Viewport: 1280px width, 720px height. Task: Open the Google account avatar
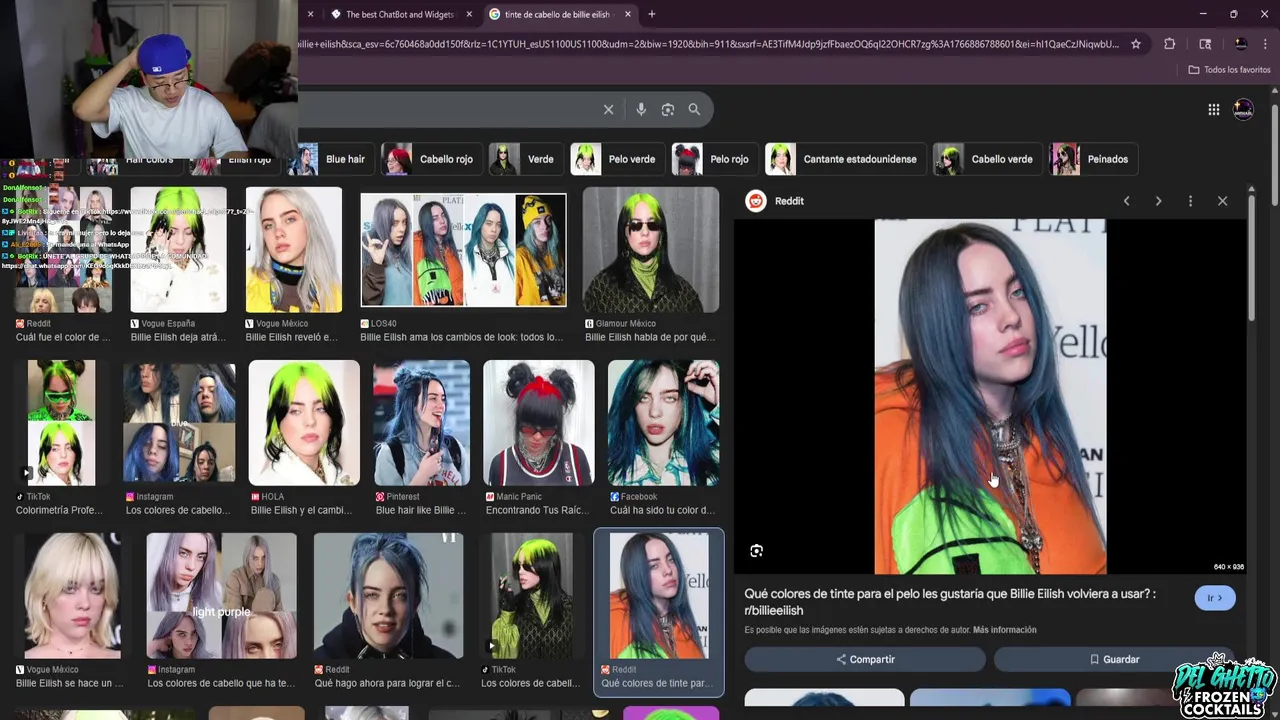tap(1243, 110)
